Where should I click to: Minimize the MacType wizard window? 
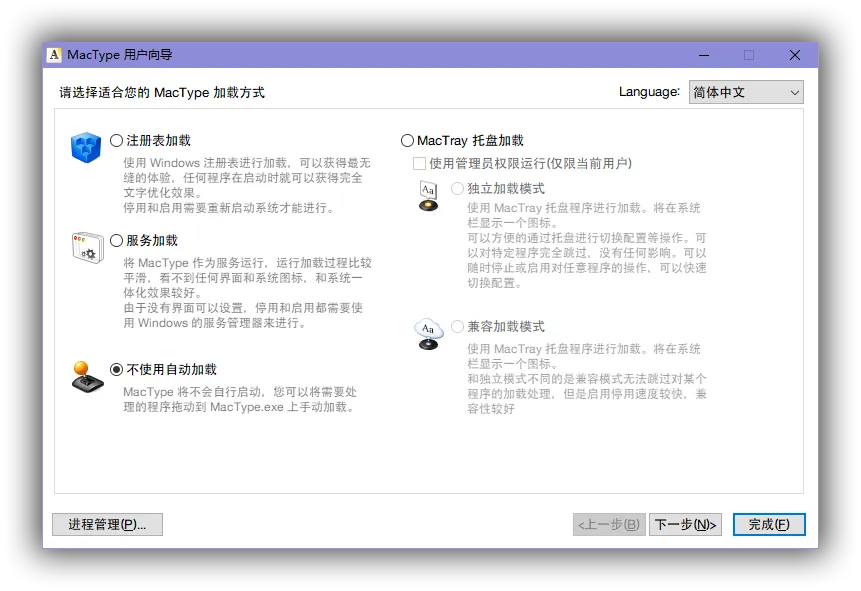tap(704, 55)
